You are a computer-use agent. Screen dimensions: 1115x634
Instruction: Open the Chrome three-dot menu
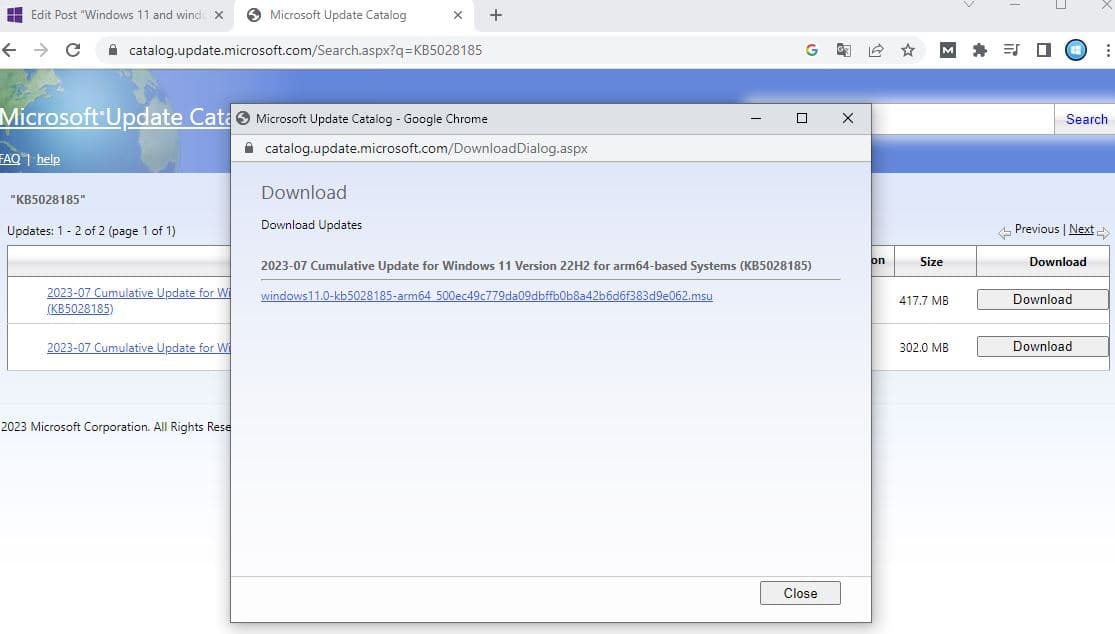click(1107, 50)
